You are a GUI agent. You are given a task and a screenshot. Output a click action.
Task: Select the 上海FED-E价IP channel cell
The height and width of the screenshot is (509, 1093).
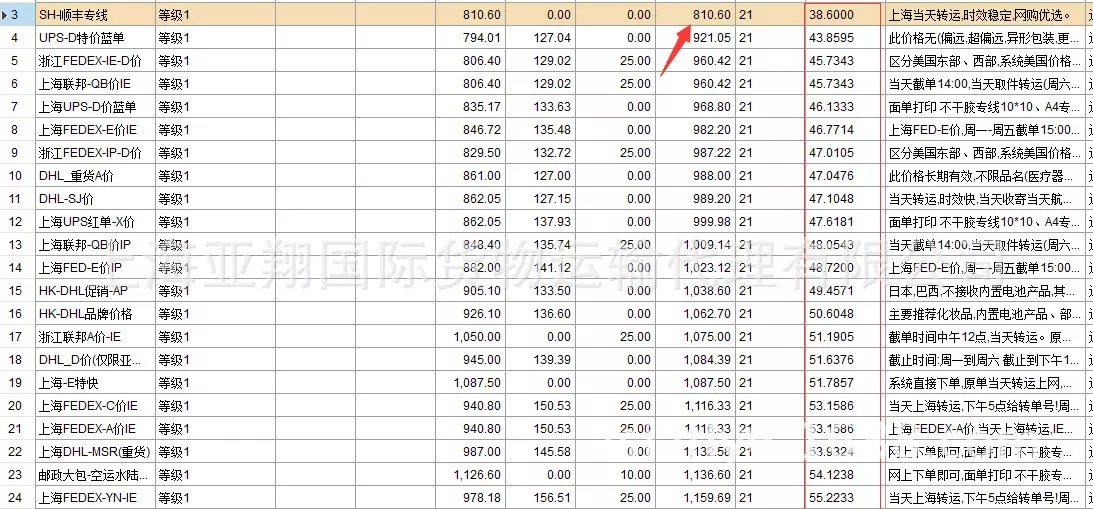[95, 268]
